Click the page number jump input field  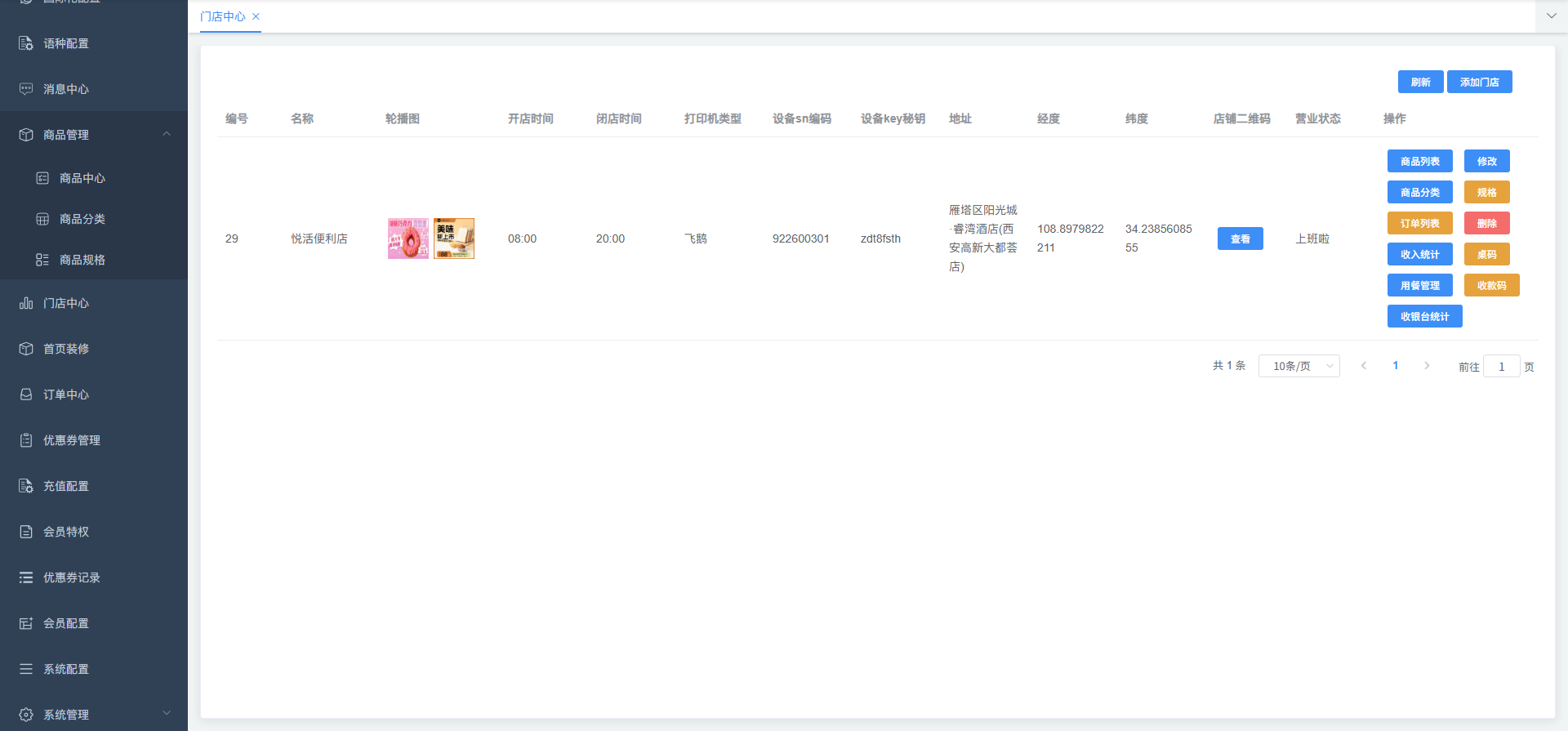[1501, 367]
